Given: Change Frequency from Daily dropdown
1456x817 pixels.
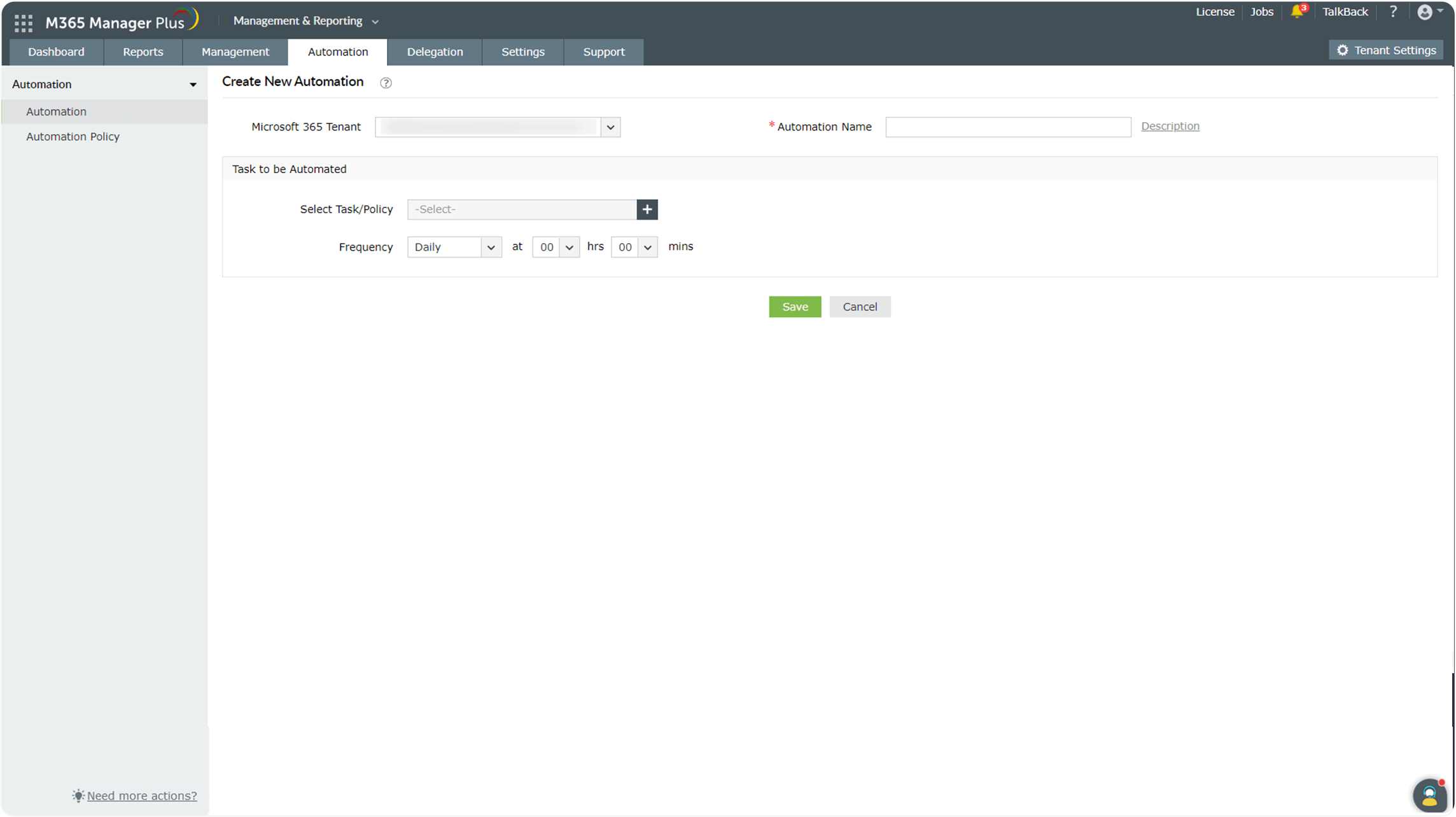Looking at the screenshot, I should [x=454, y=247].
